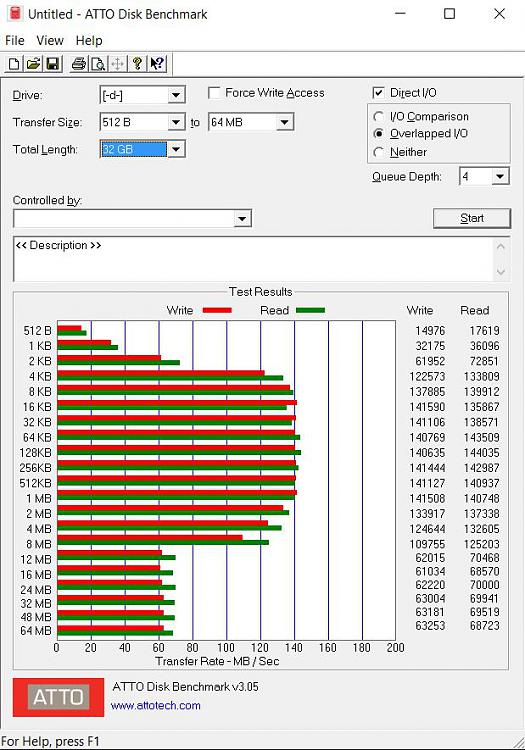
Task: Maximize the ATTO Disk Benchmark window
Action: coord(449,13)
